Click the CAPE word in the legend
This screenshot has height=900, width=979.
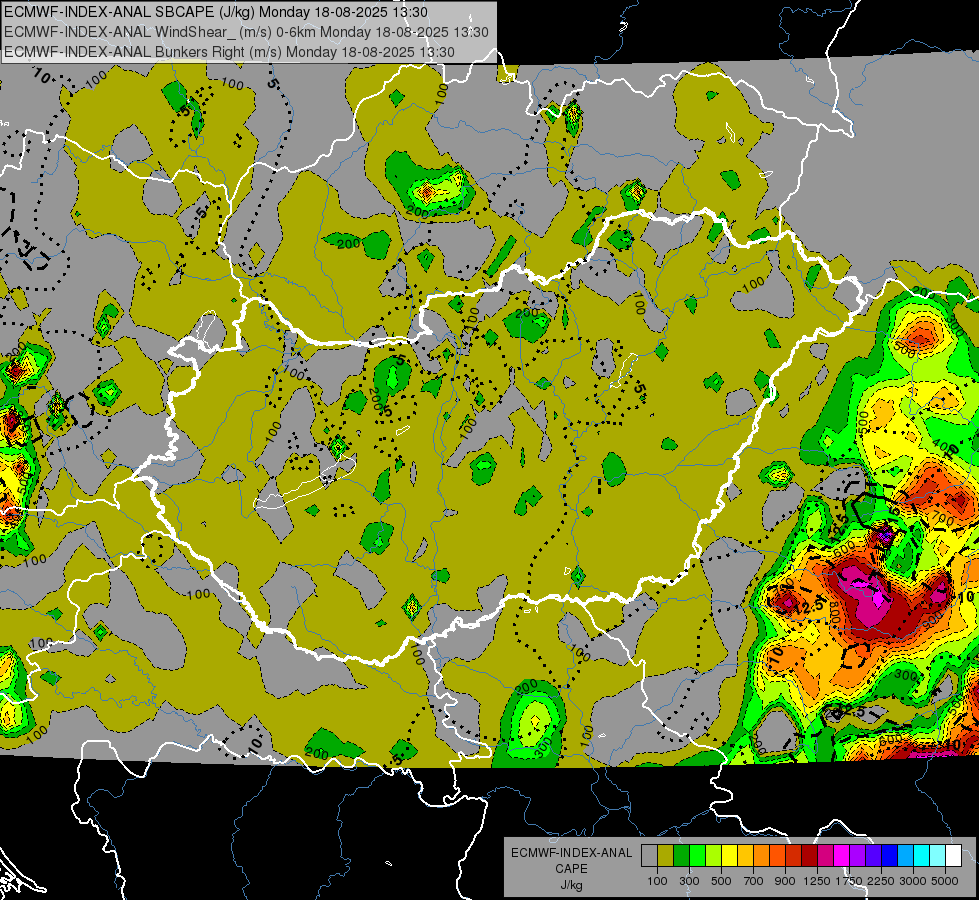pos(571,869)
